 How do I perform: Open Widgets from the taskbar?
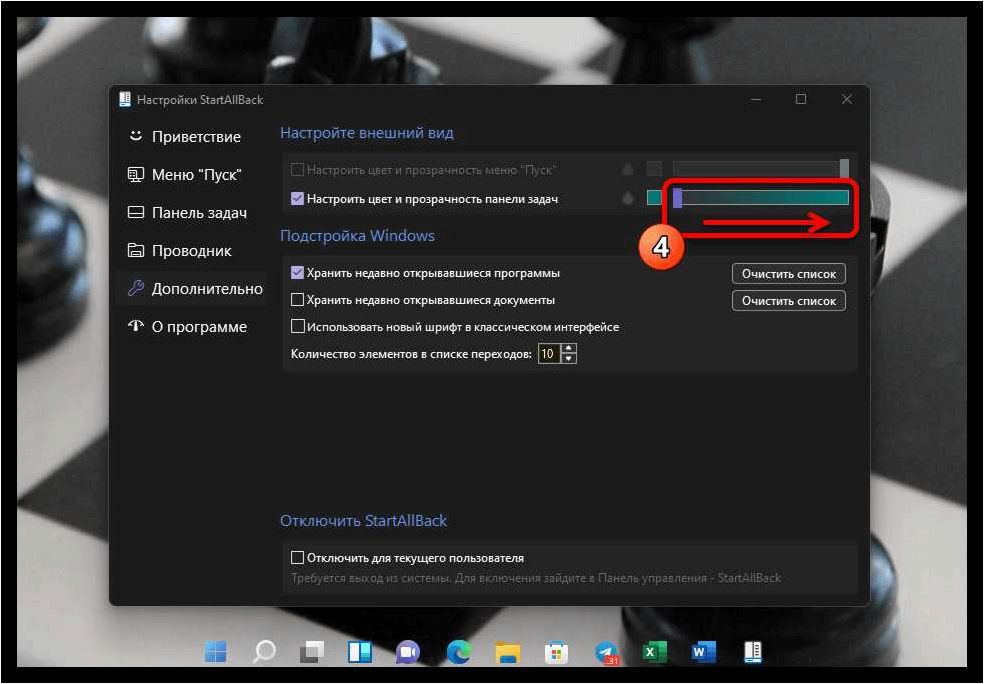tap(360, 653)
